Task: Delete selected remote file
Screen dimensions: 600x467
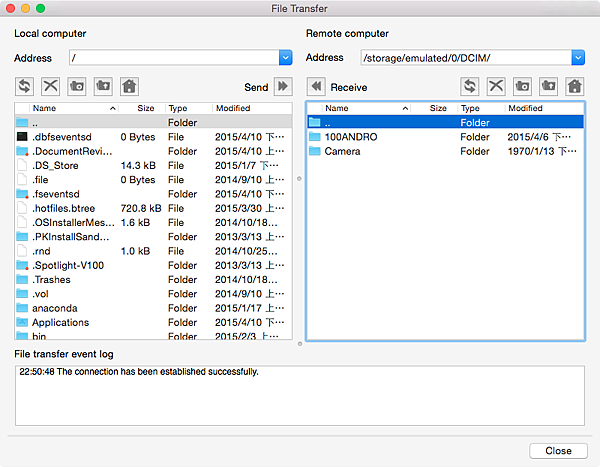Action: click(x=496, y=87)
